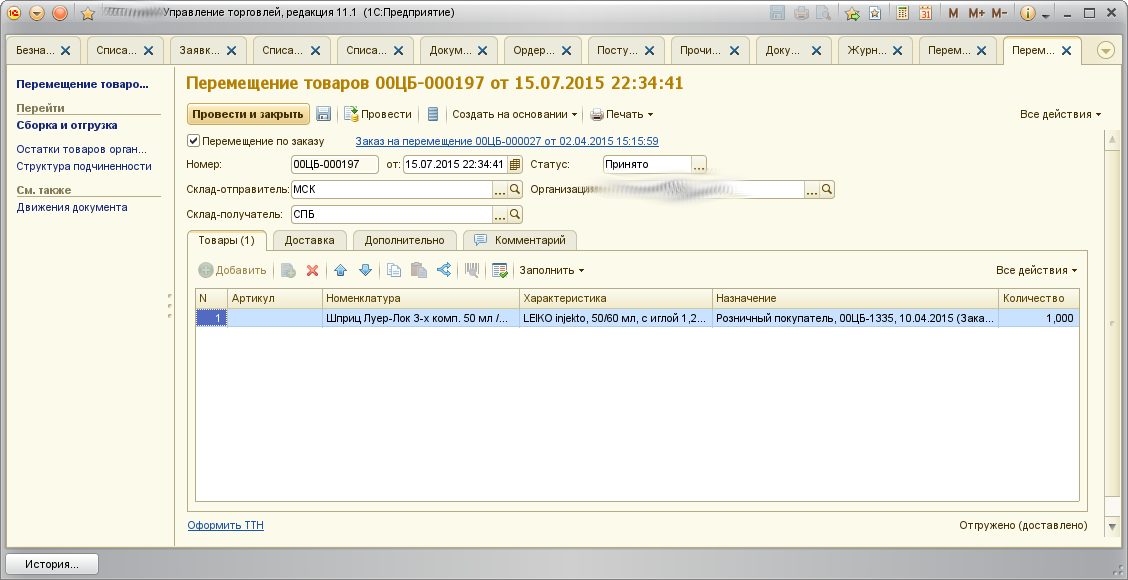1128x580 pixels.
Task: Click the Провести и закрыть button
Action: pos(248,114)
